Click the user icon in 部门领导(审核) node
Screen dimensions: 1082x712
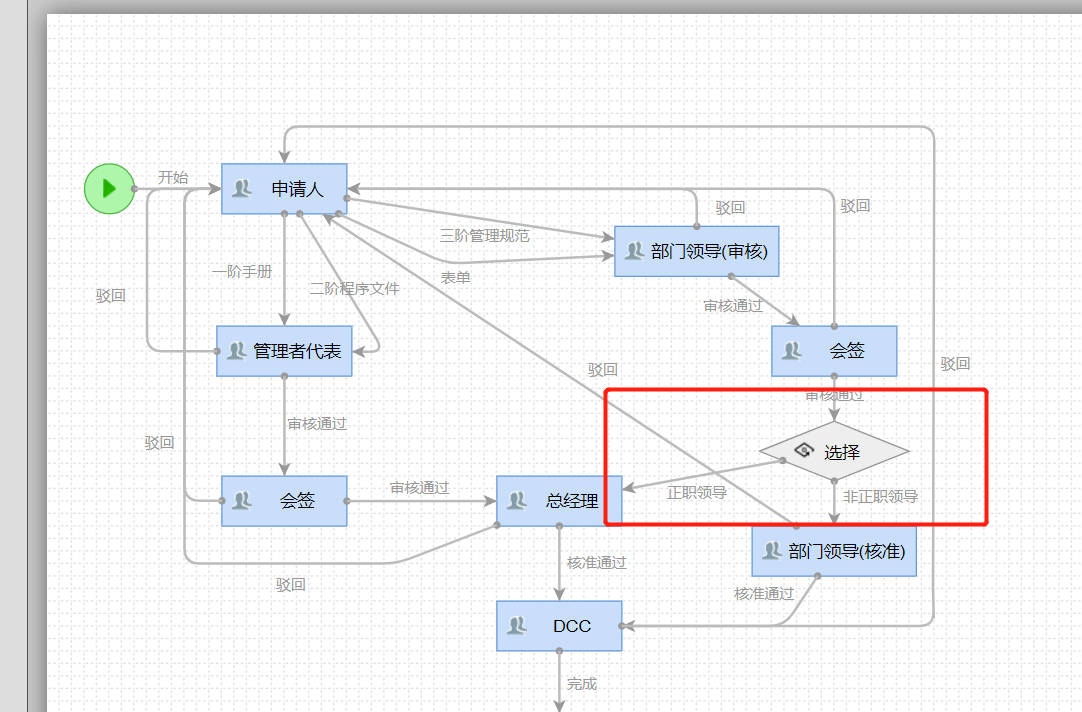[634, 251]
